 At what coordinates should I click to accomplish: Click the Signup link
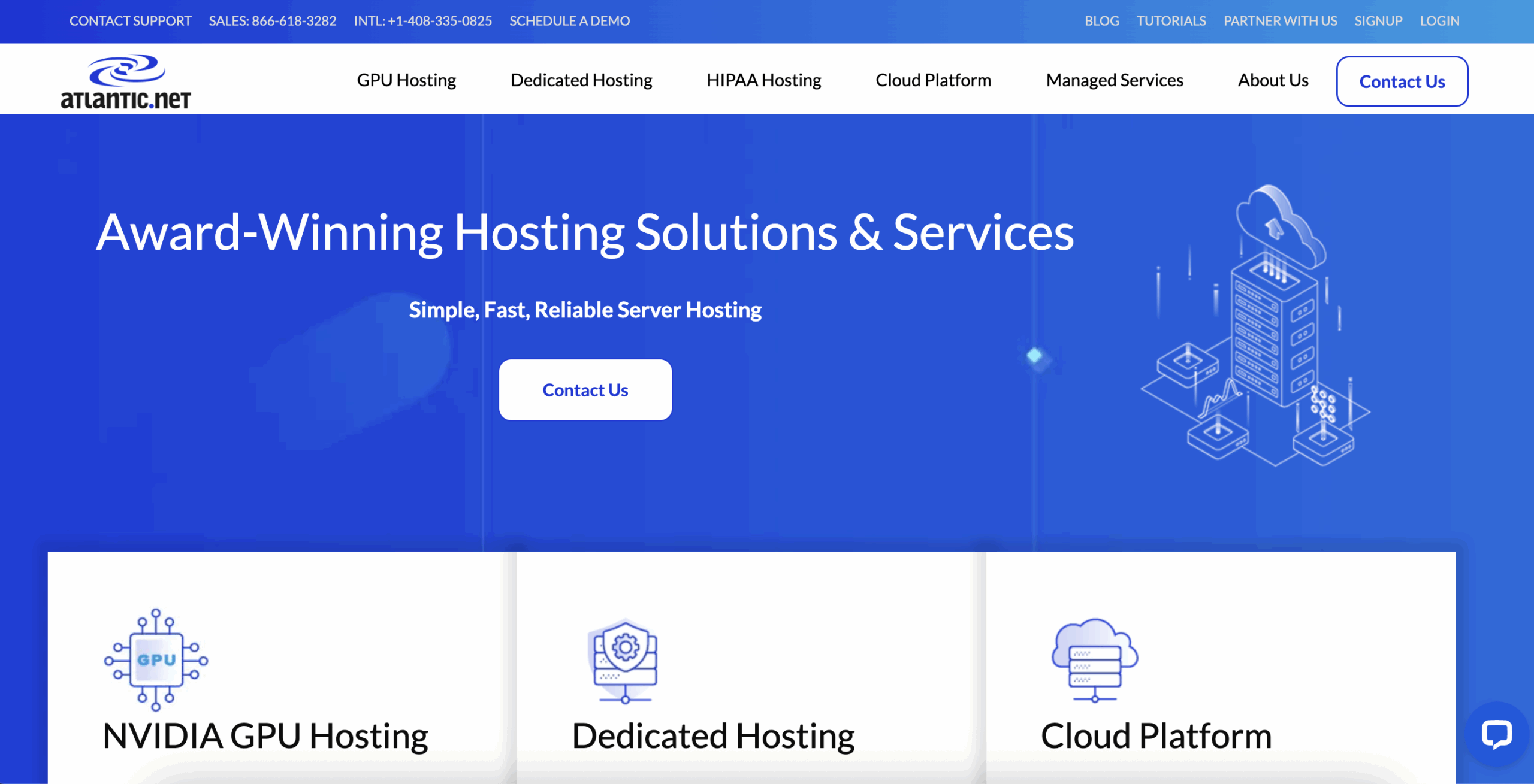[x=1379, y=21]
